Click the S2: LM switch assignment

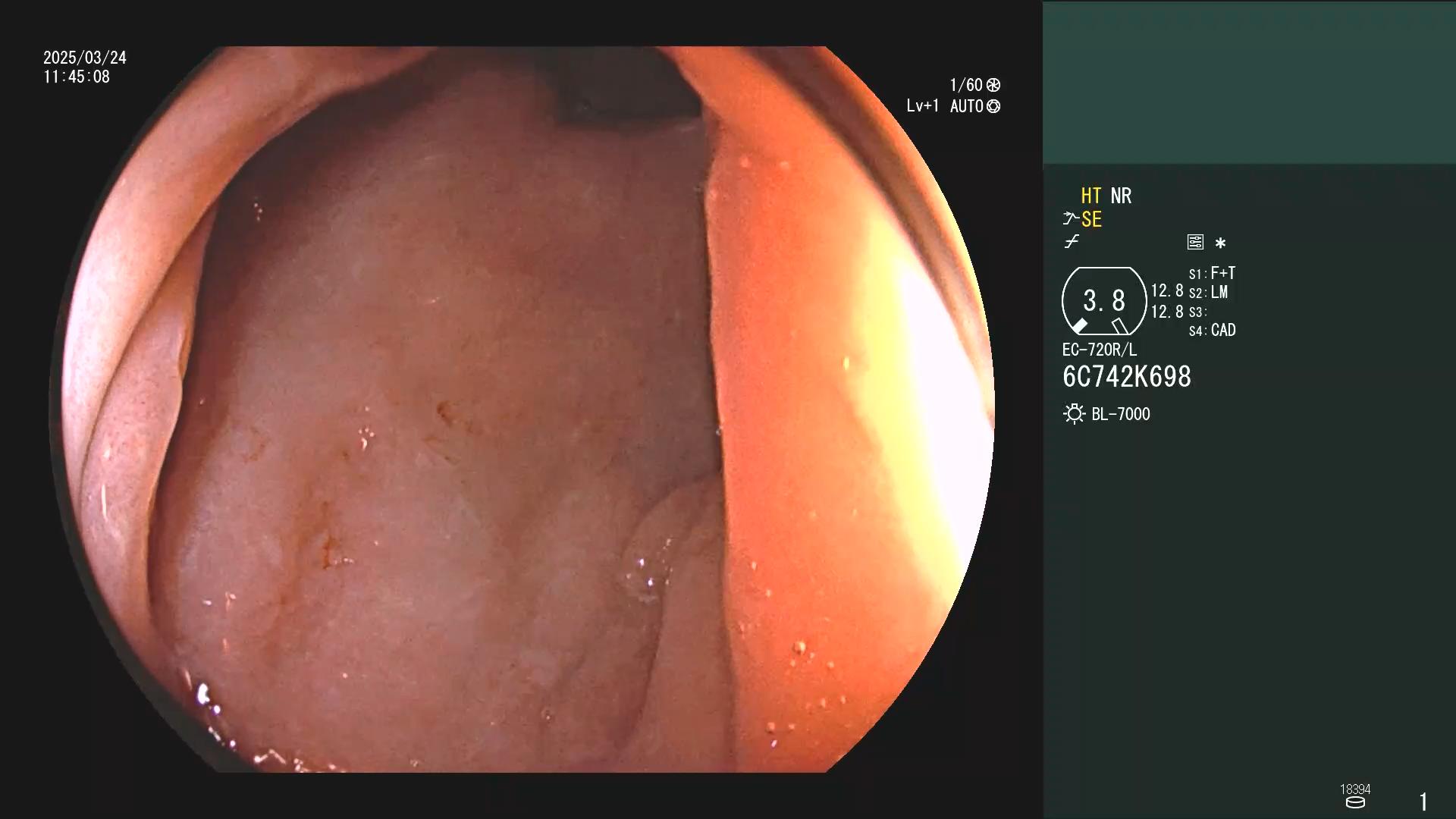pos(1208,293)
